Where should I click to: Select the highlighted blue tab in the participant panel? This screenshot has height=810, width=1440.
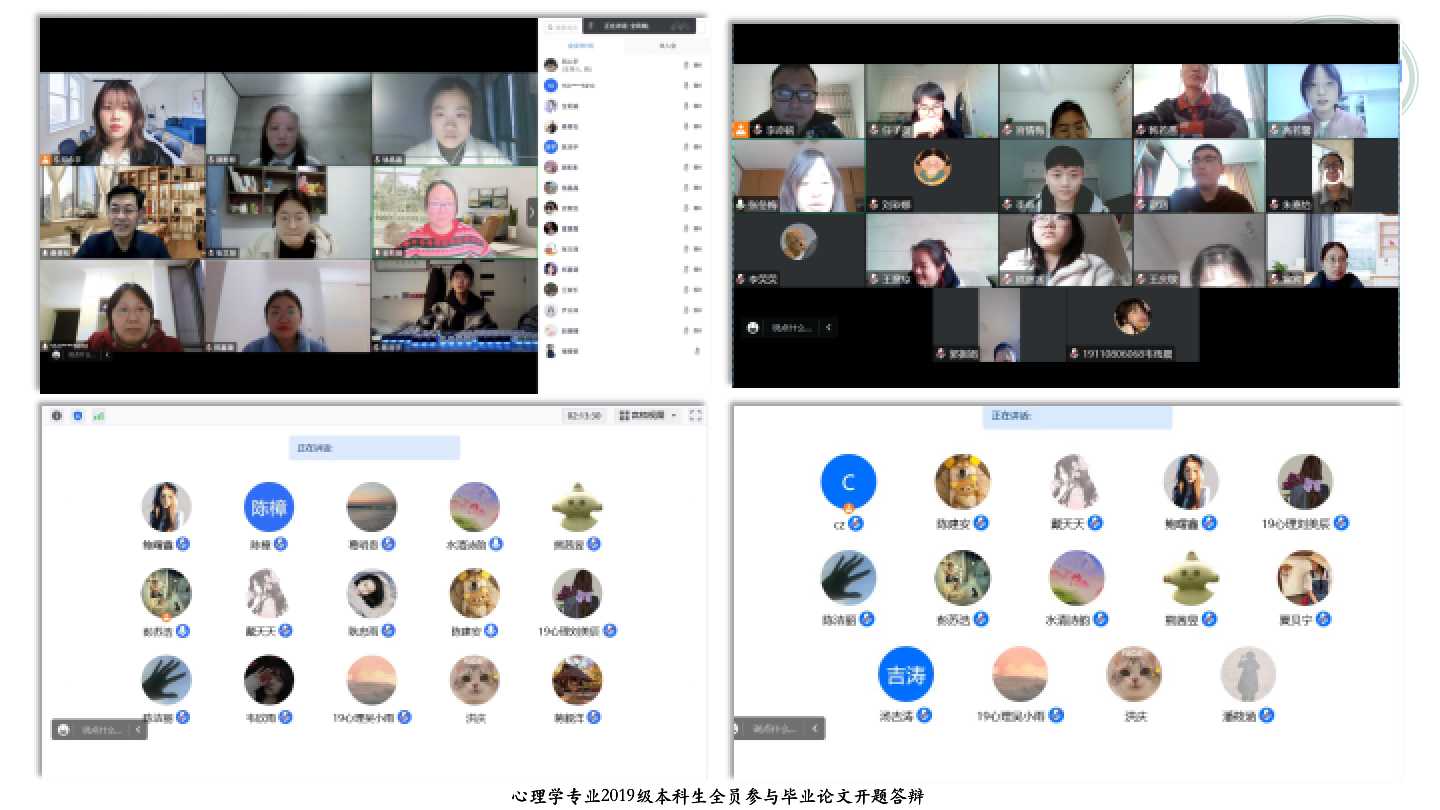click(580, 46)
